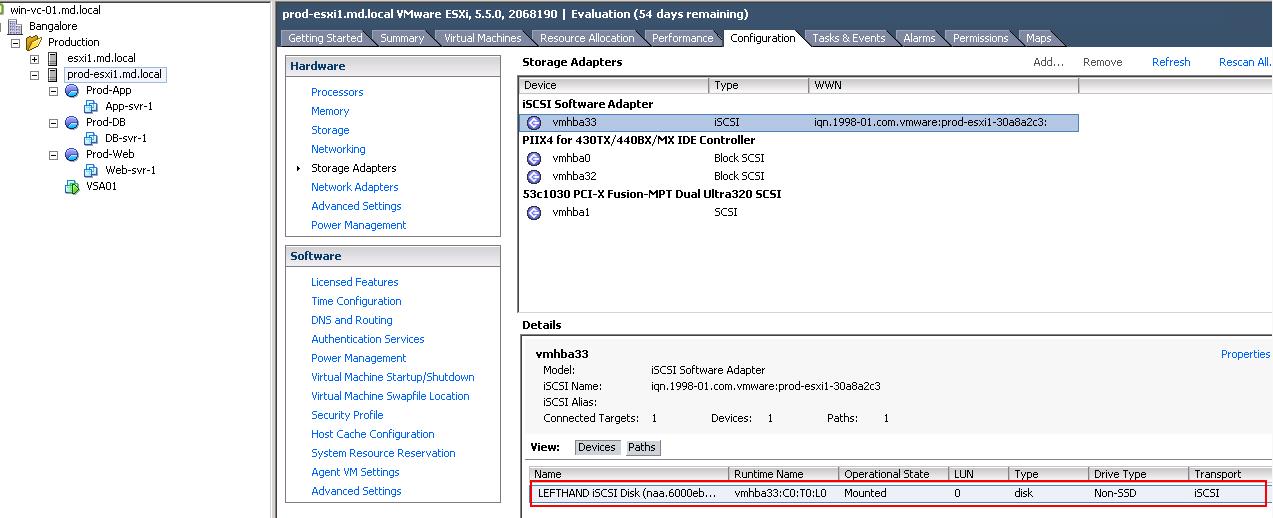This screenshot has height=518, width=1273.
Task: Click the VSA01 powered-on VM icon
Action: pos(72,186)
